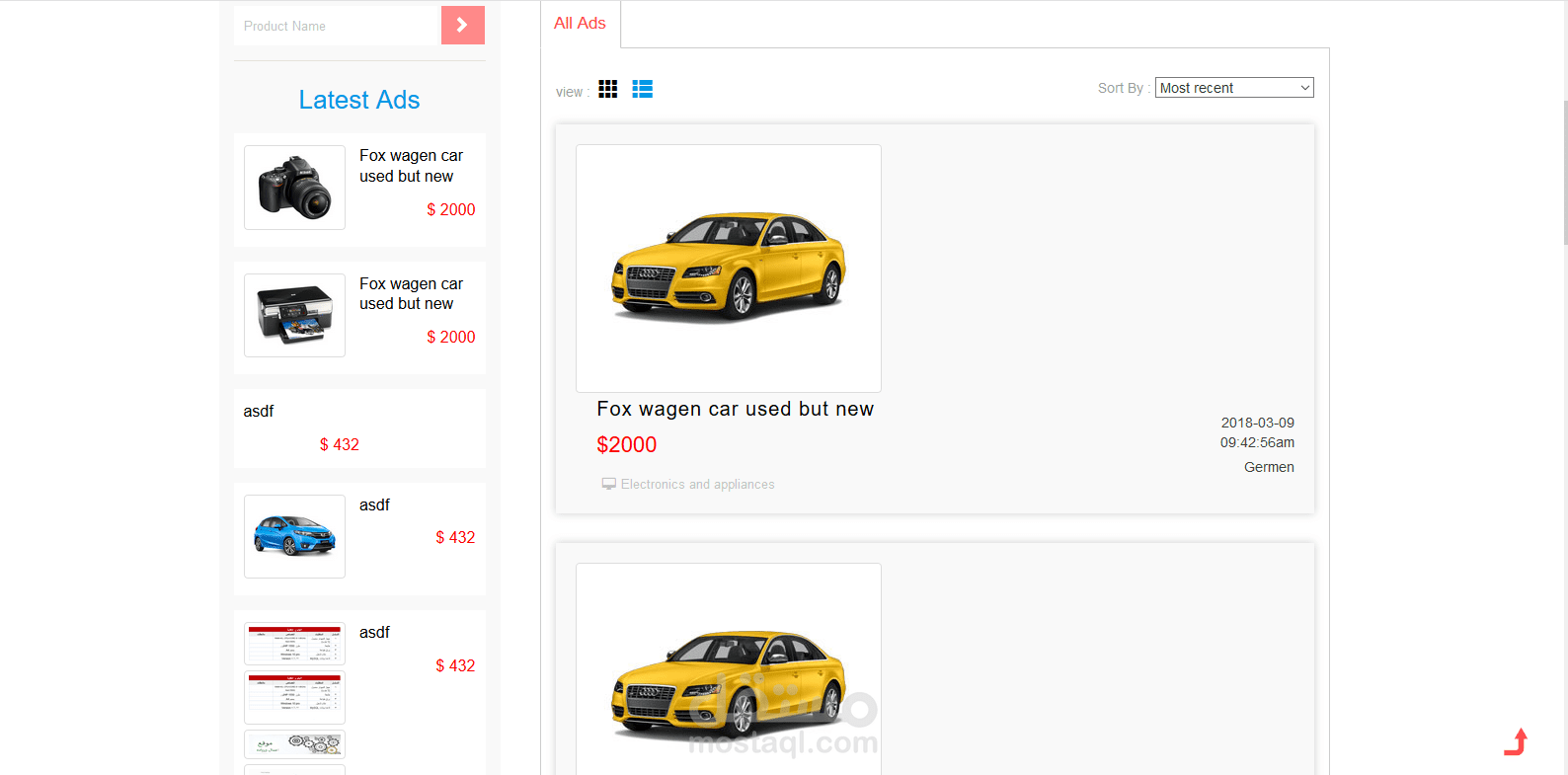Open the red table document thumbnail
The height and width of the screenshot is (775, 1568).
(294, 644)
